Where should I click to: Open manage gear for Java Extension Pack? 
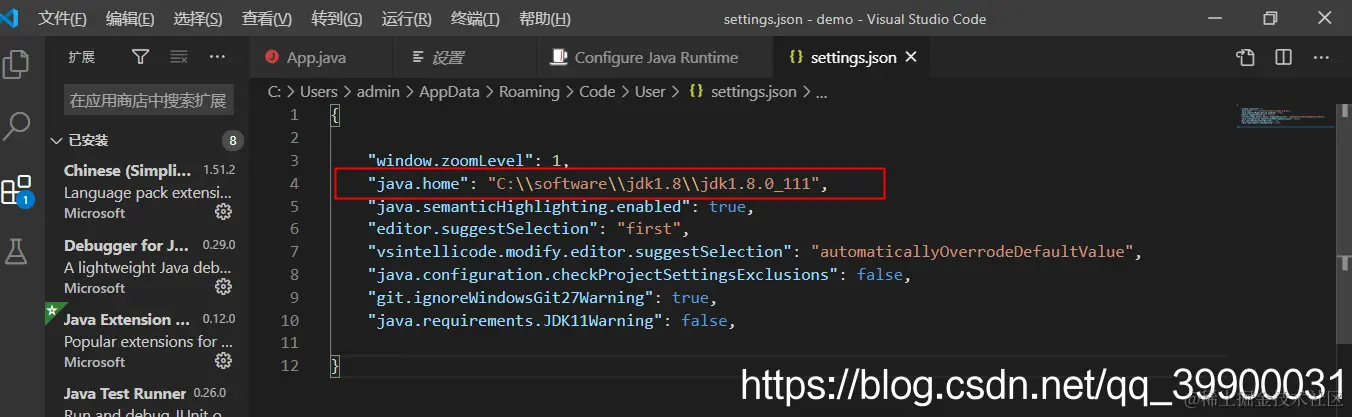coord(224,361)
